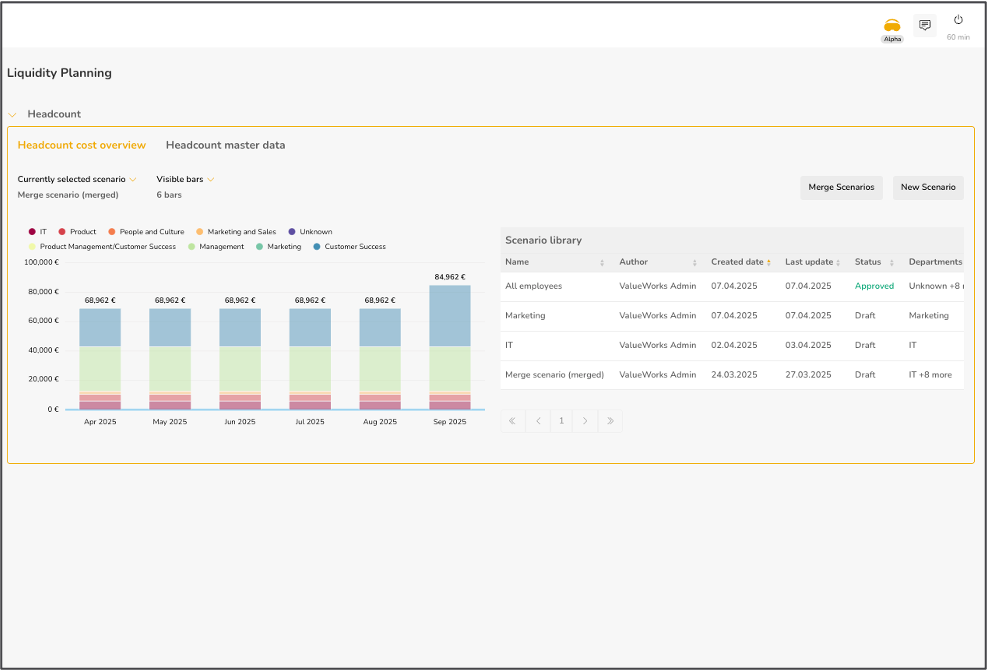The width and height of the screenshot is (988, 670).
Task: Collapse the Headcount section
Action: (x=13, y=115)
